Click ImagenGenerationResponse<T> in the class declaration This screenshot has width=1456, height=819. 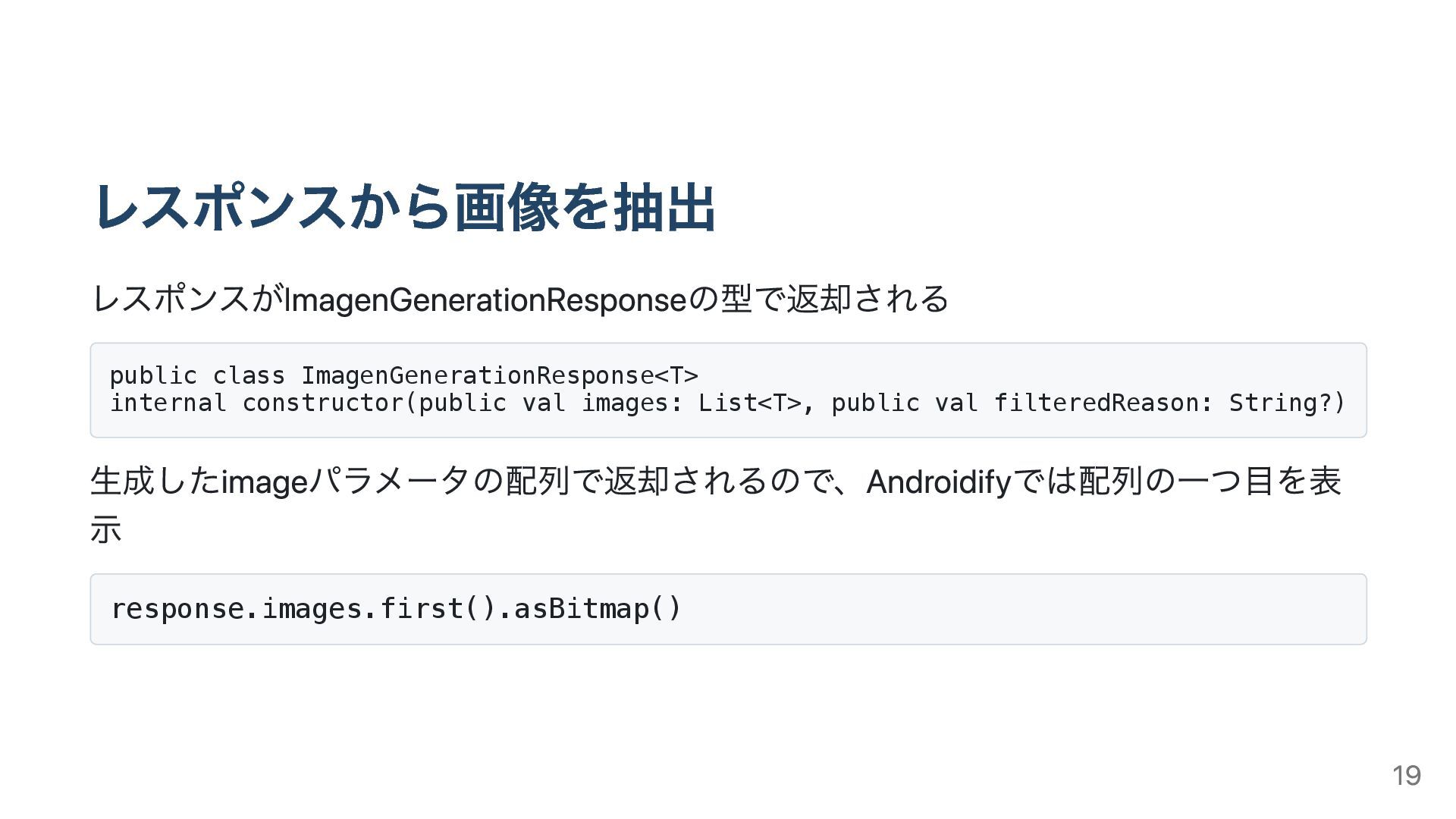499,375
